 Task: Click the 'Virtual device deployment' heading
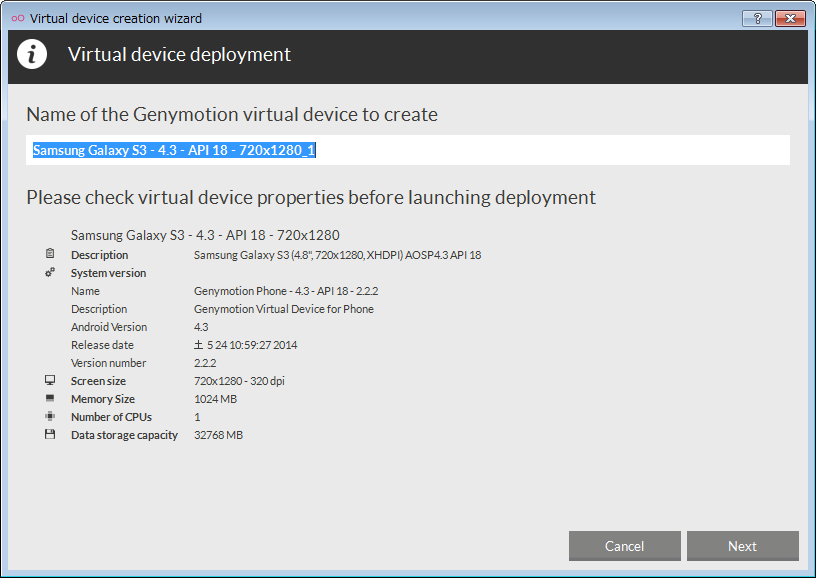point(179,54)
